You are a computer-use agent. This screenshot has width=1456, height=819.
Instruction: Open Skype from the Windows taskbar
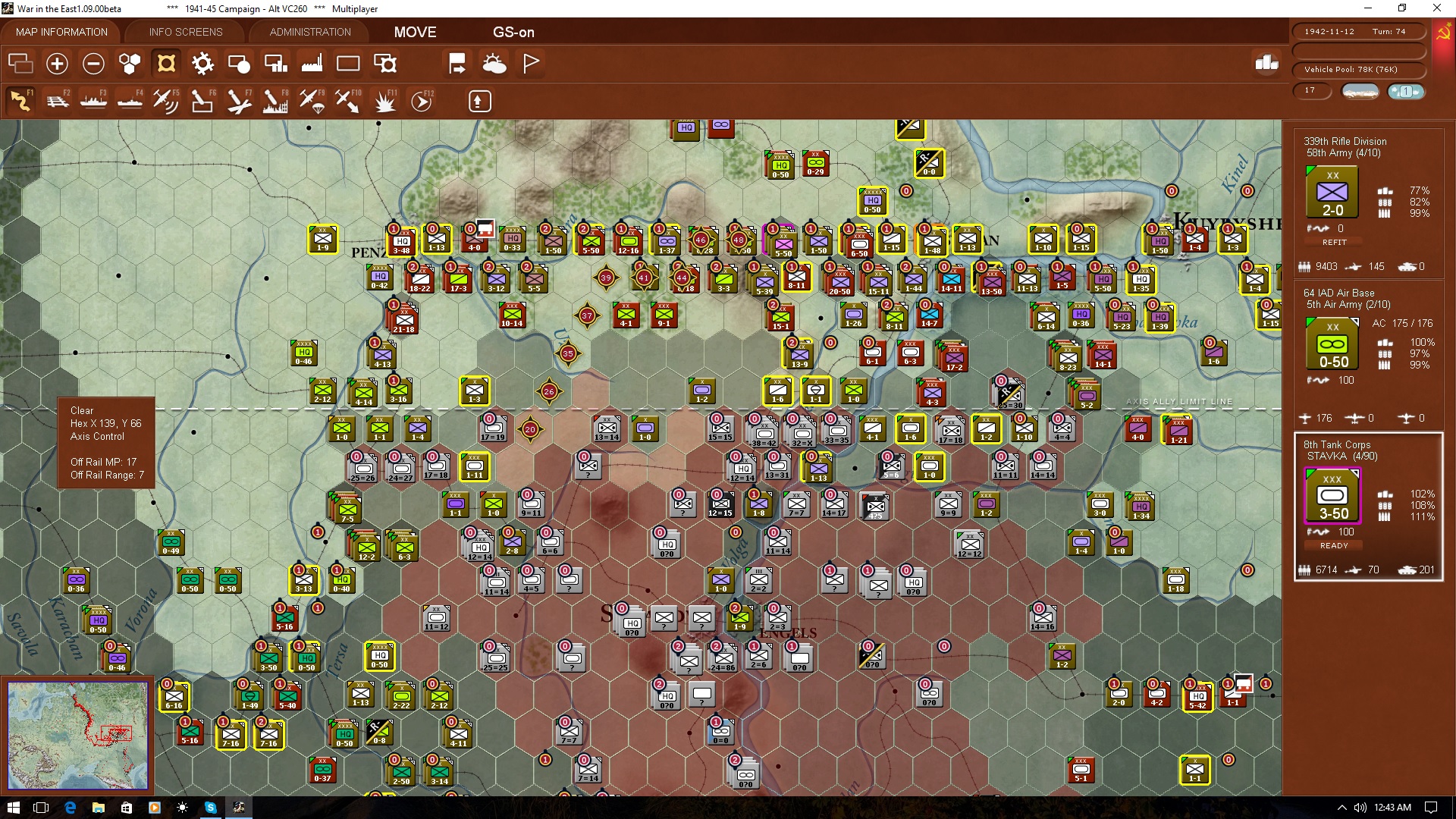tap(210, 808)
